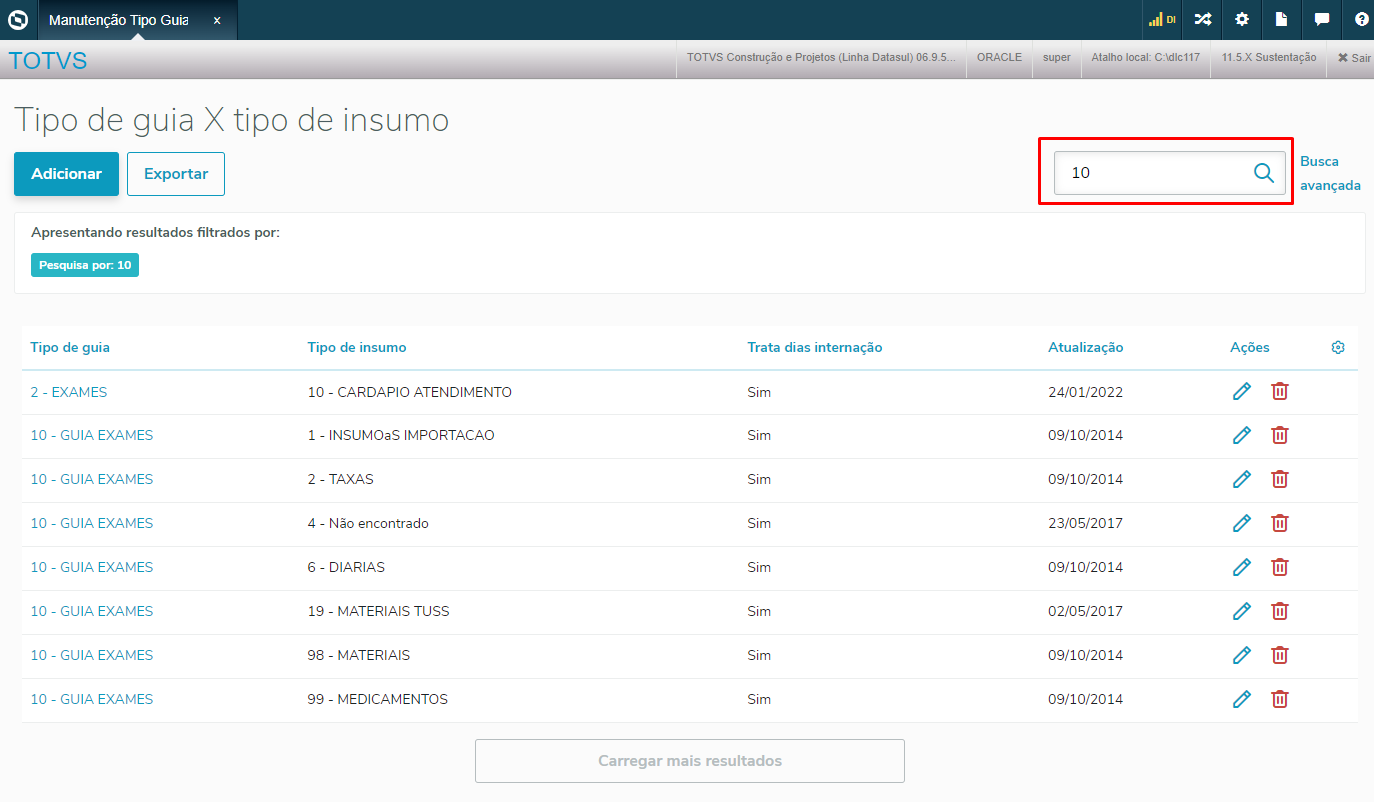Click 11.5.X Sustentação entry
The width and height of the screenshot is (1374, 802).
1269,58
